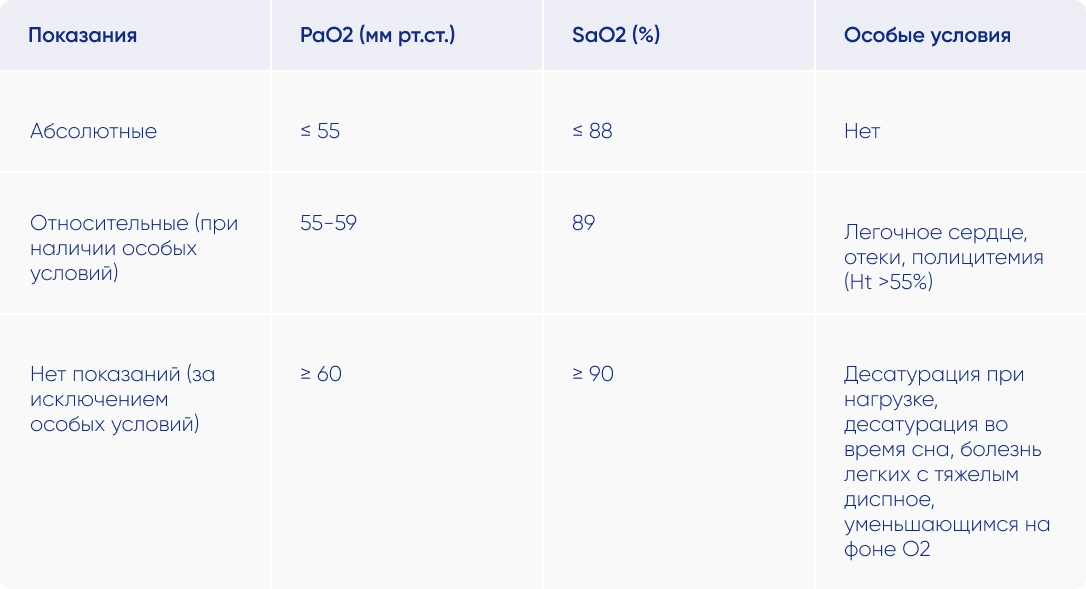Click the "89" SaO2 value
Screen dimensions: 1086x589
(583, 223)
